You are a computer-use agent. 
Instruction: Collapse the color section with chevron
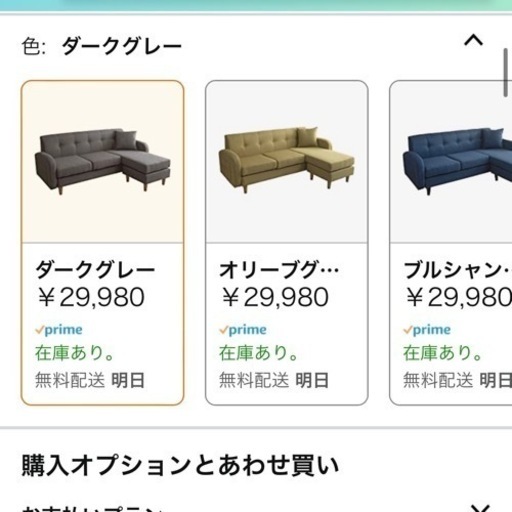tap(473, 41)
